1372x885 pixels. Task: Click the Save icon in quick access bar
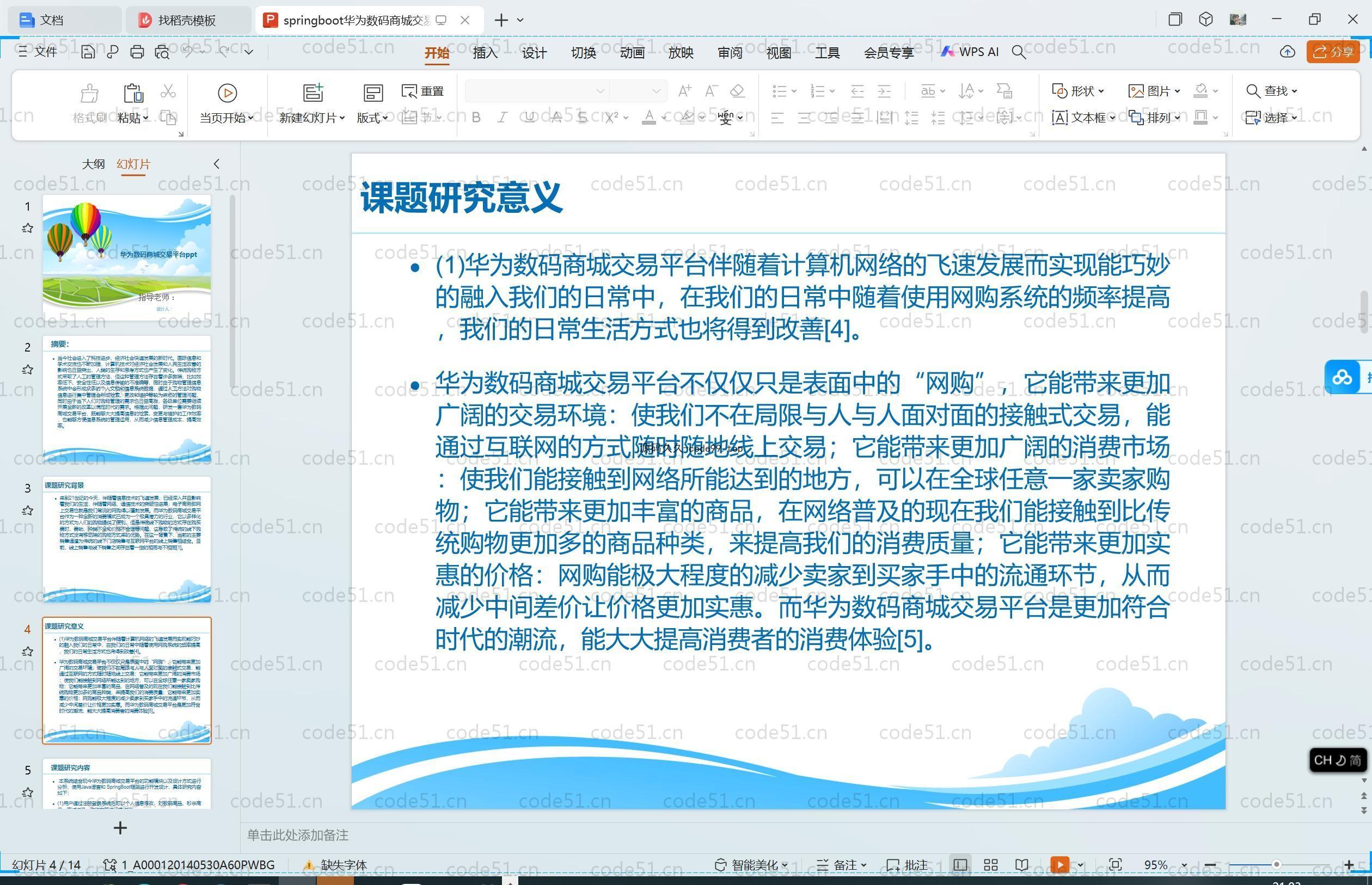click(87, 52)
